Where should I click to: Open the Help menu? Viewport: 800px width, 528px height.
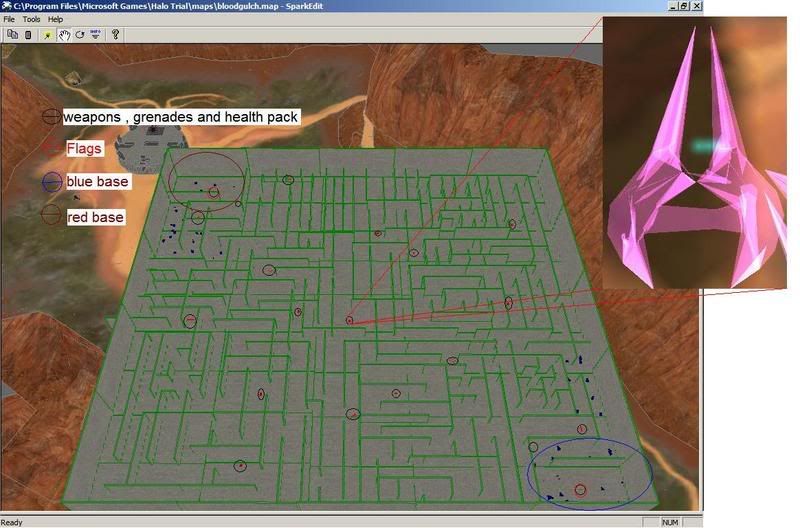click(55, 19)
